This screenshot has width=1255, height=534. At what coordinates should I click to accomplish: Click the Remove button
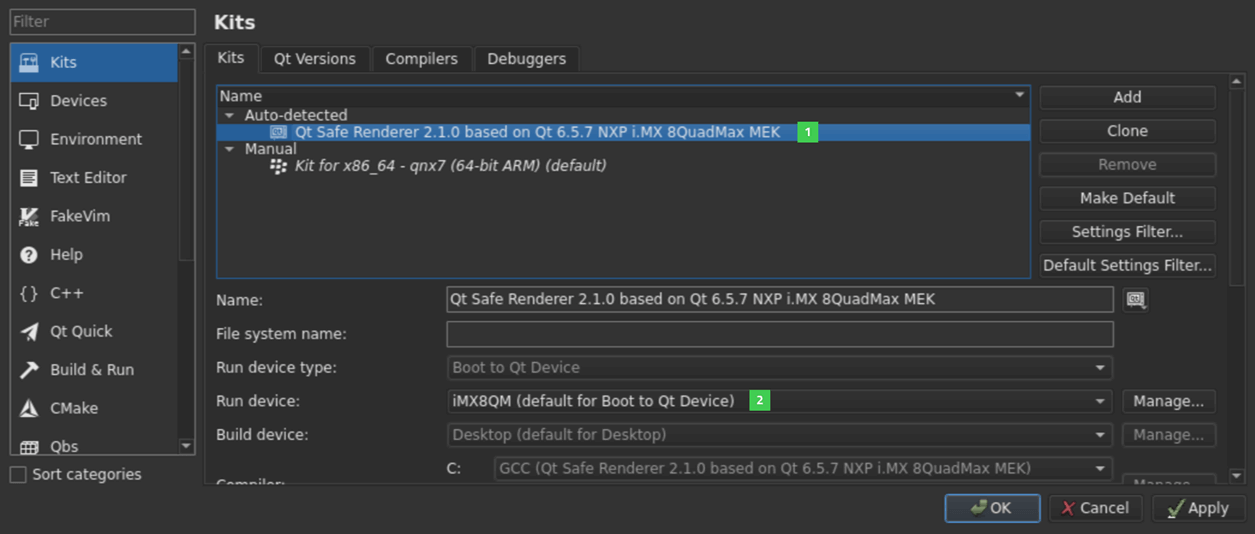[x=1128, y=165]
